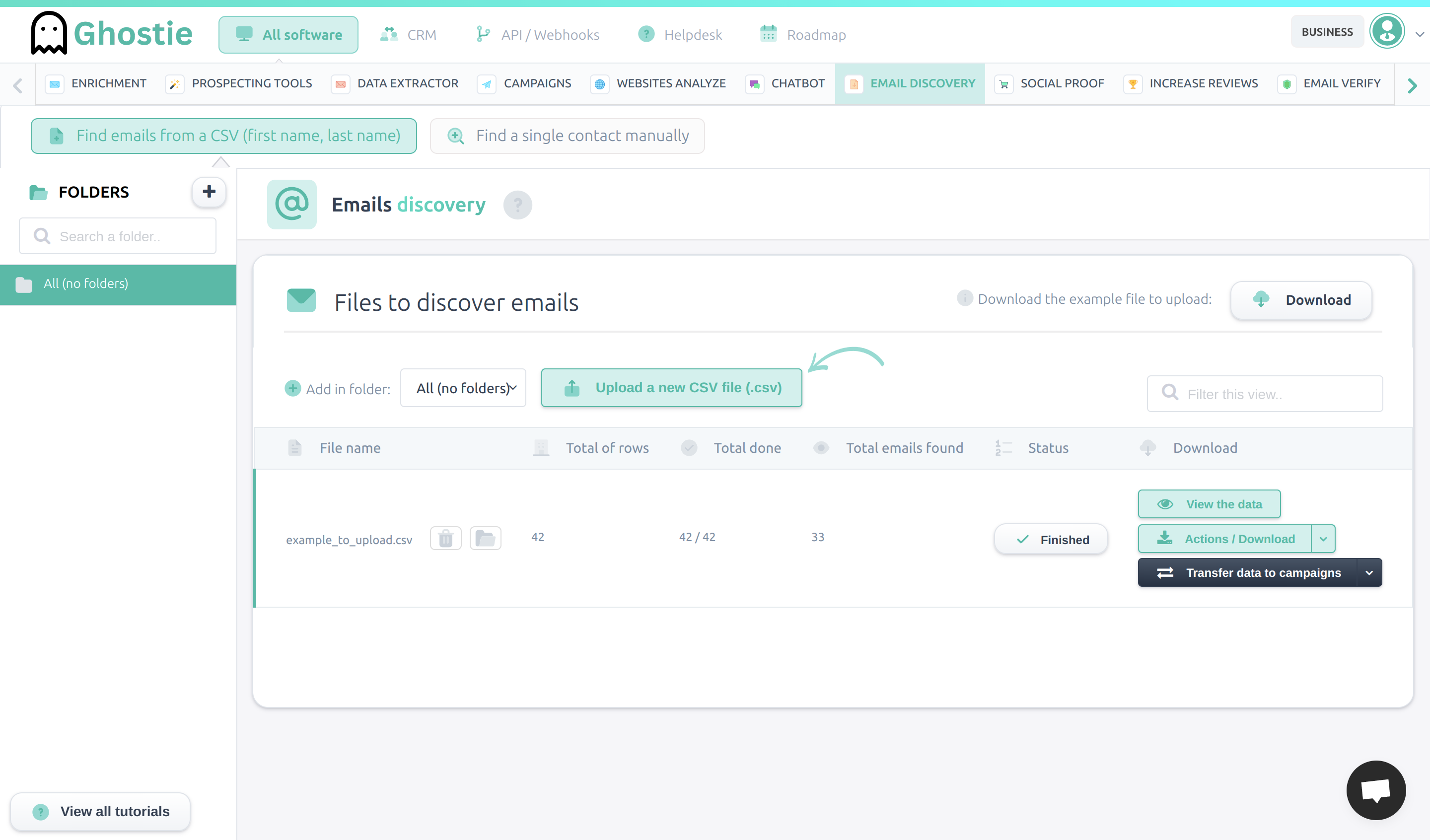Open the Emails discovery help question mark
1430x840 pixels.
click(517, 205)
